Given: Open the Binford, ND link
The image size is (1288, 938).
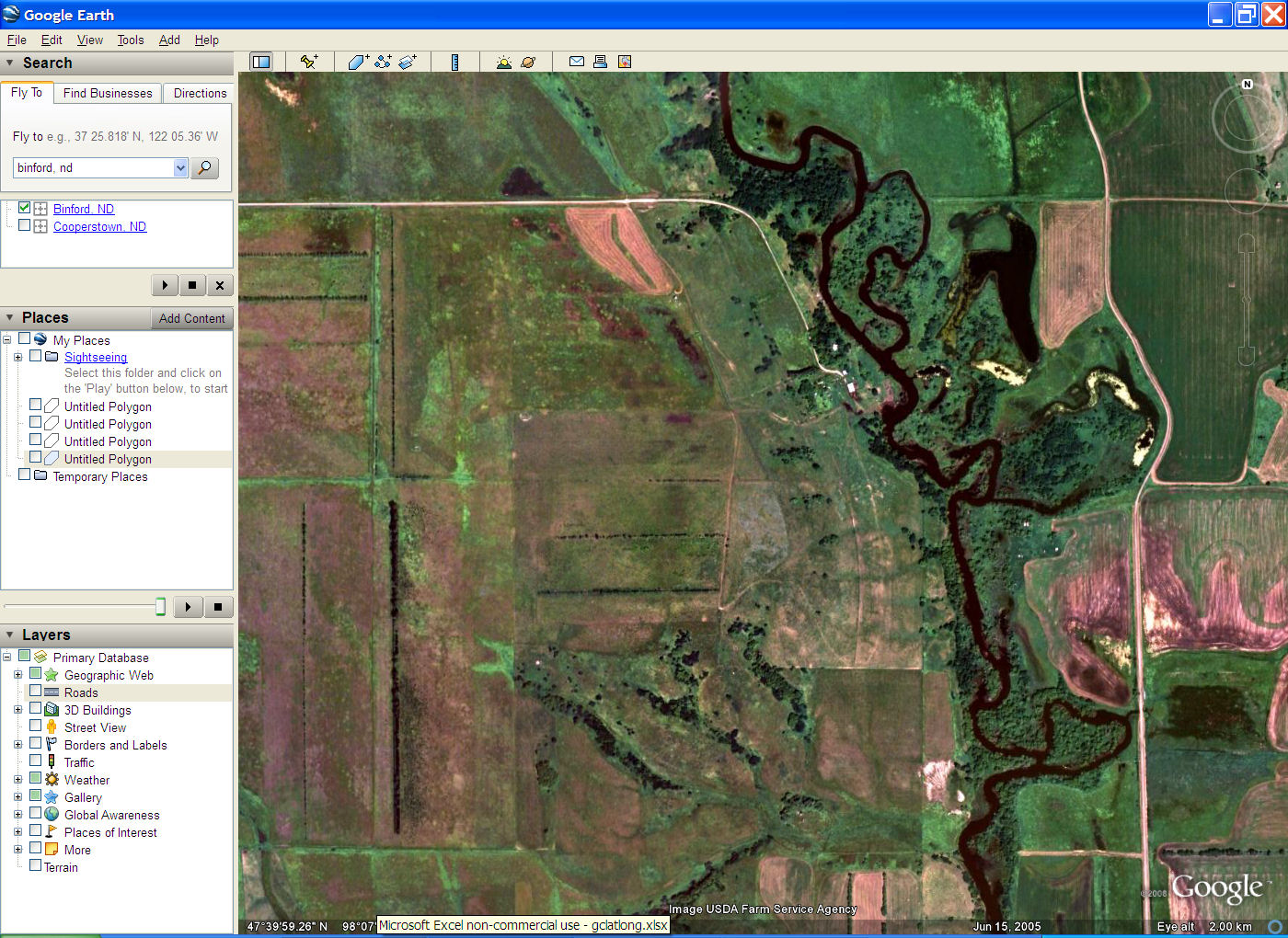Looking at the screenshot, I should (84, 209).
